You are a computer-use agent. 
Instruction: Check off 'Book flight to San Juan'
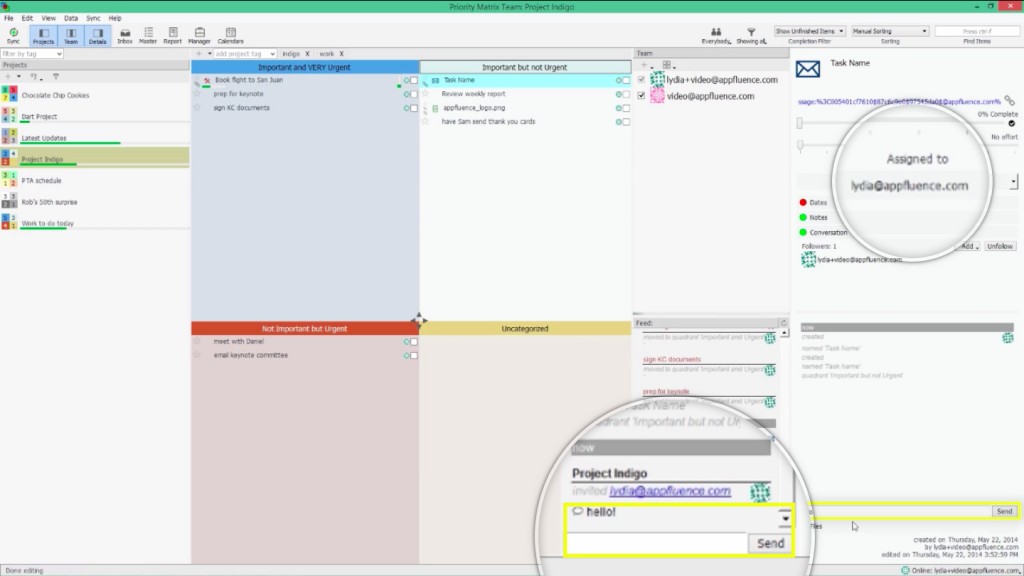[414, 80]
